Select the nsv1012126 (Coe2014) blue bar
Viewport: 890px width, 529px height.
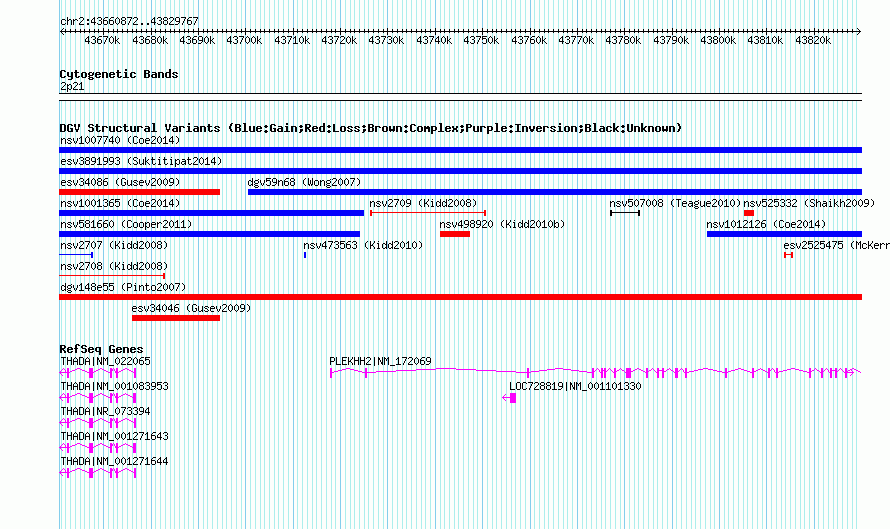[x=784, y=234]
